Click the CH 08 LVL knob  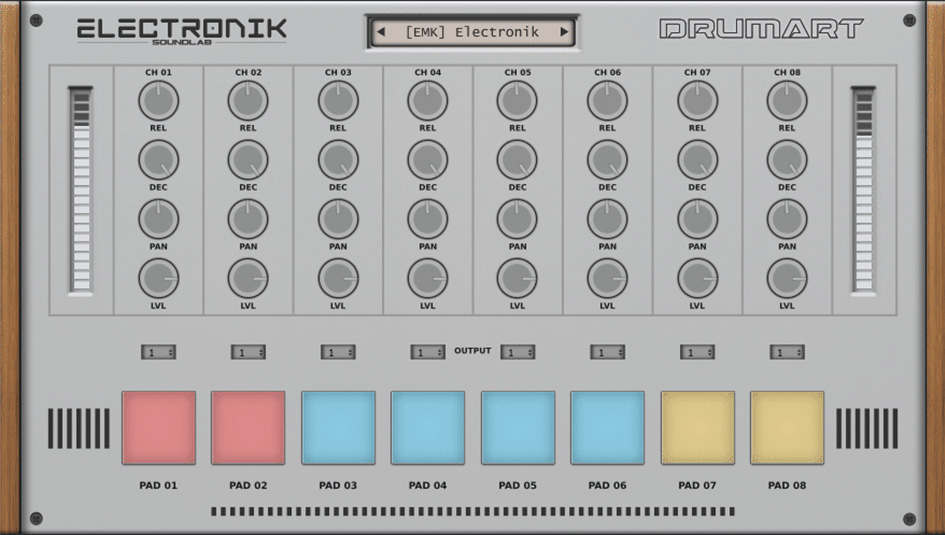point(787,279)
